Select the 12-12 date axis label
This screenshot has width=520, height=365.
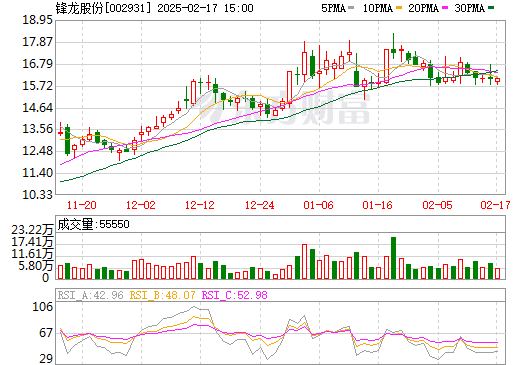200,205
